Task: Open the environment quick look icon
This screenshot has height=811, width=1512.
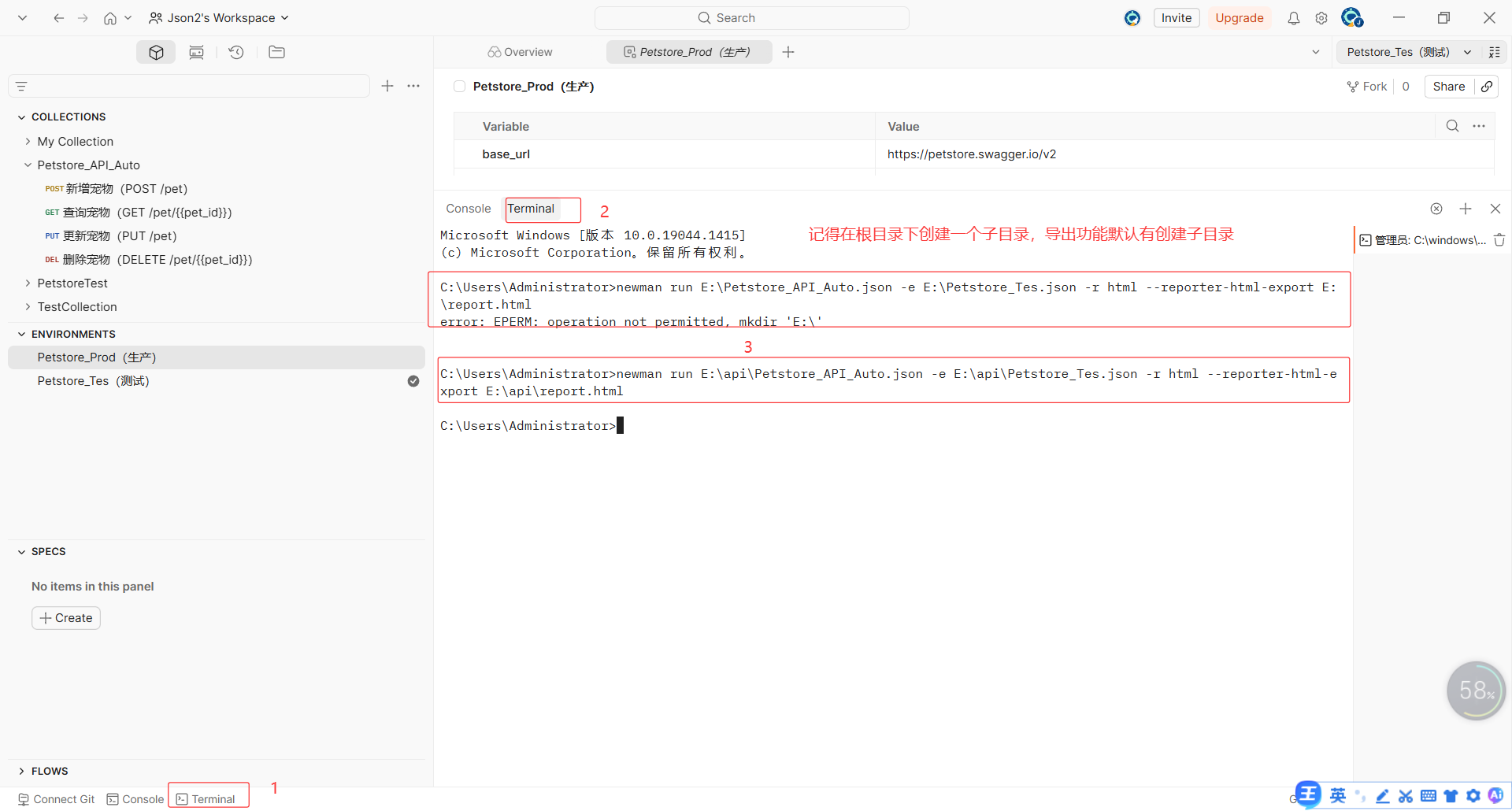Action: [1494, 52]
